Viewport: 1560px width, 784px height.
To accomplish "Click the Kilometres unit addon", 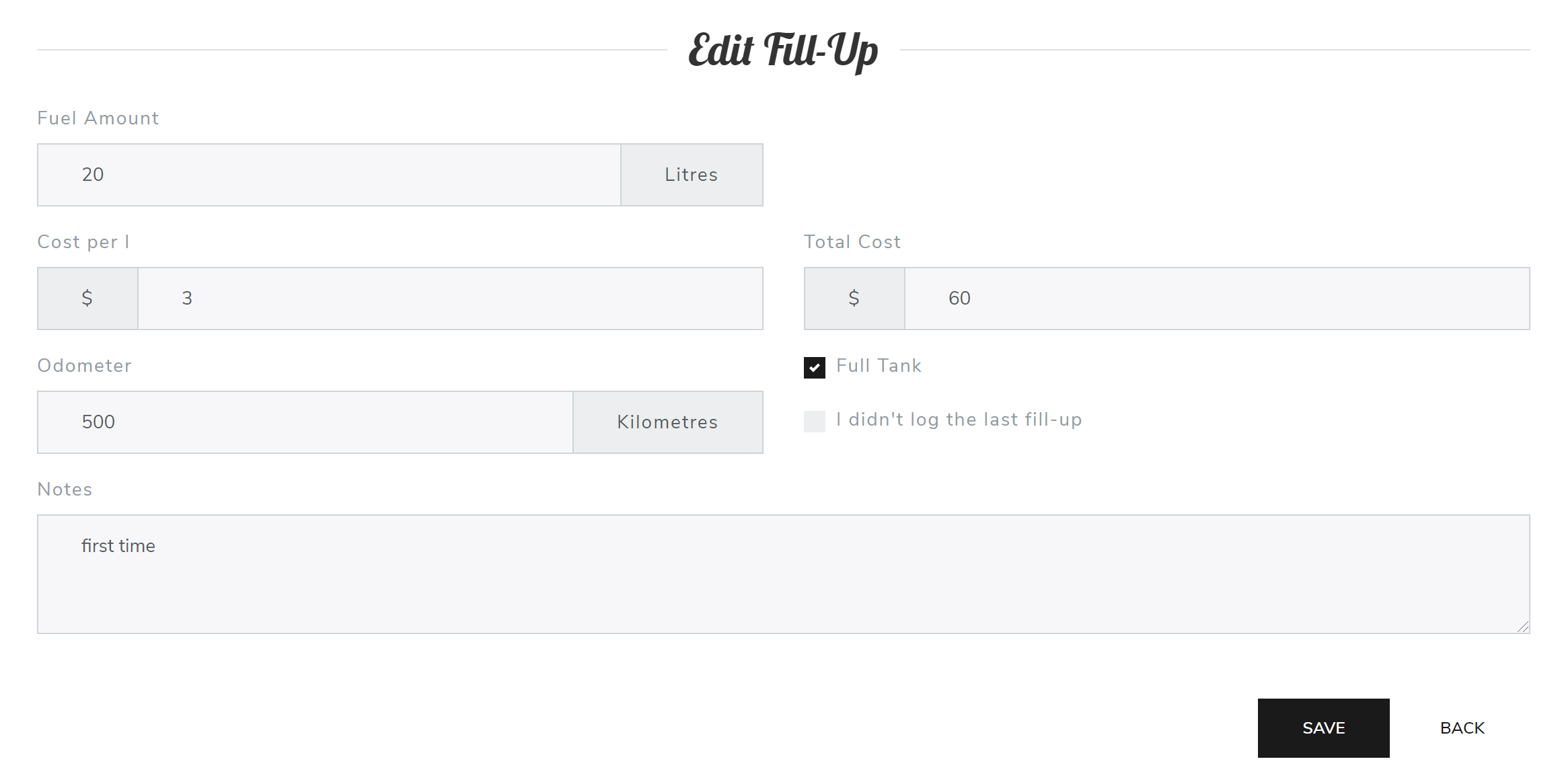I will coord(667,422).
